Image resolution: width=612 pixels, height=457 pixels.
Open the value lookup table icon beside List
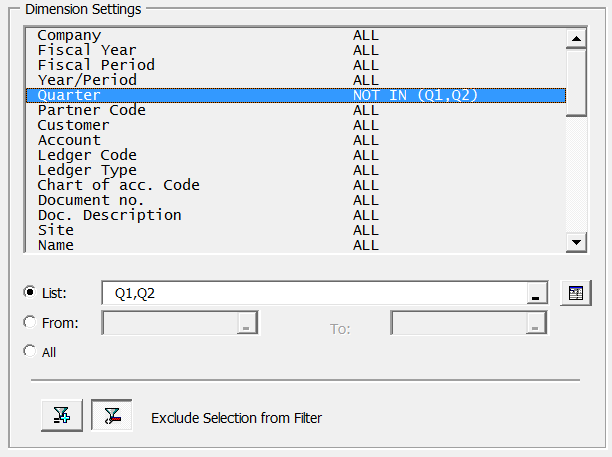pyautogui.click(x=574, y=293)
